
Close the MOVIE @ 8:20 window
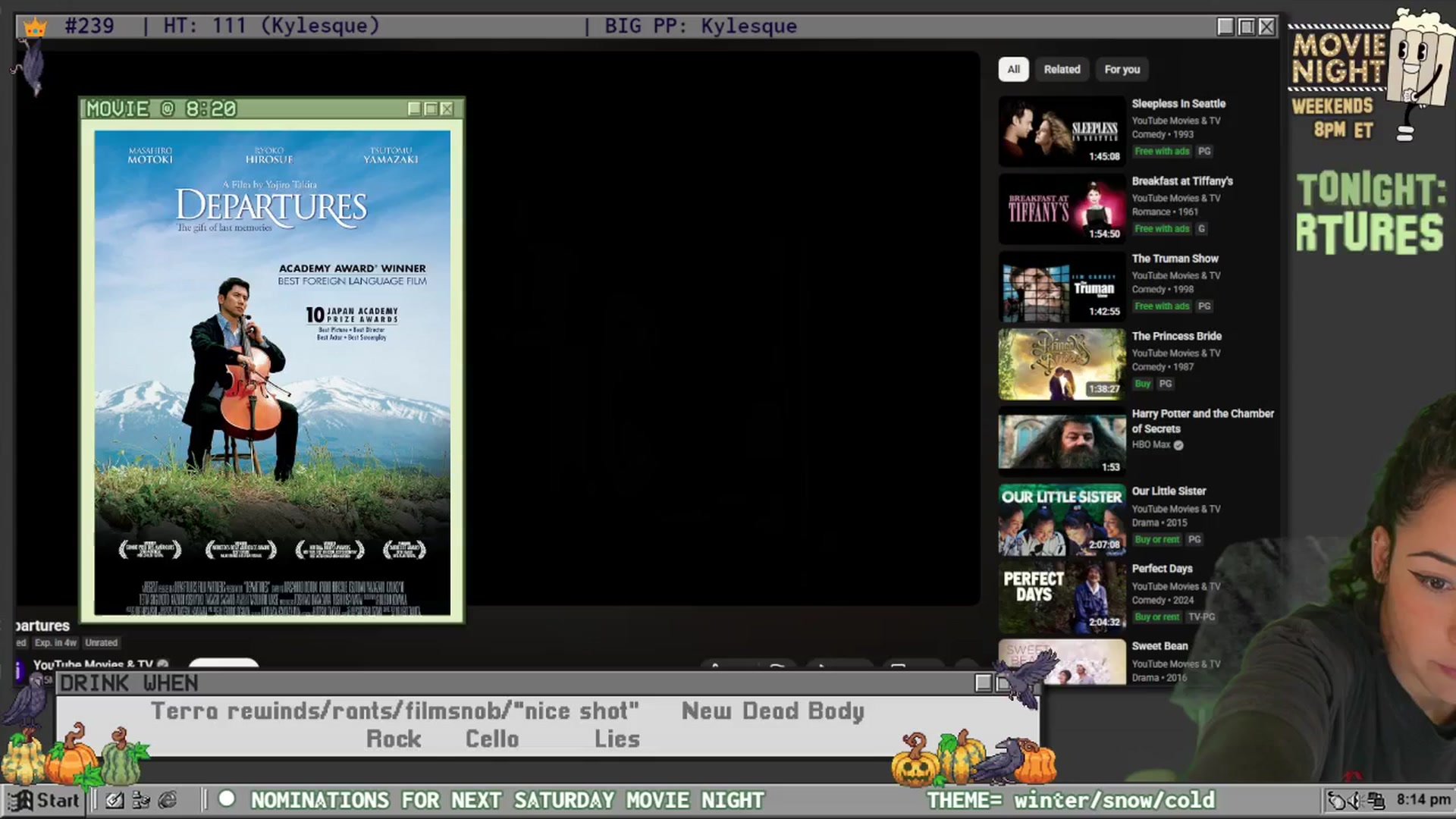(447, 109)
